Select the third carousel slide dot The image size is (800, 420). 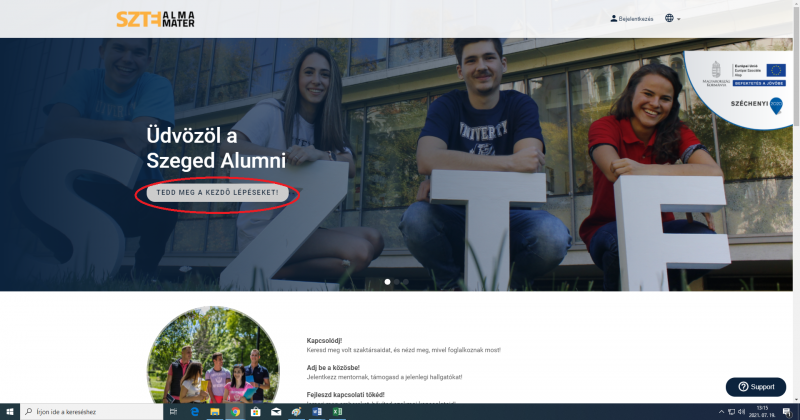point(406,282)
